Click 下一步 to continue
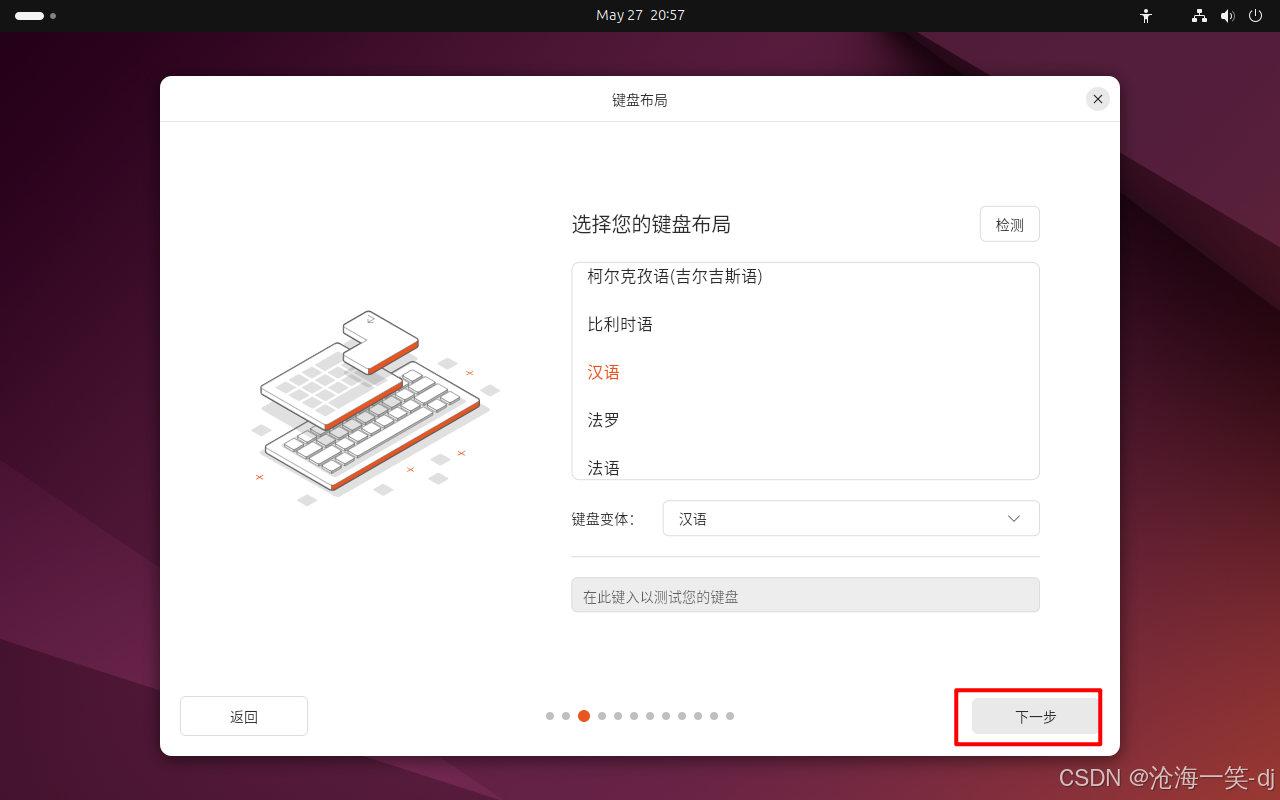 (1036, 716)
